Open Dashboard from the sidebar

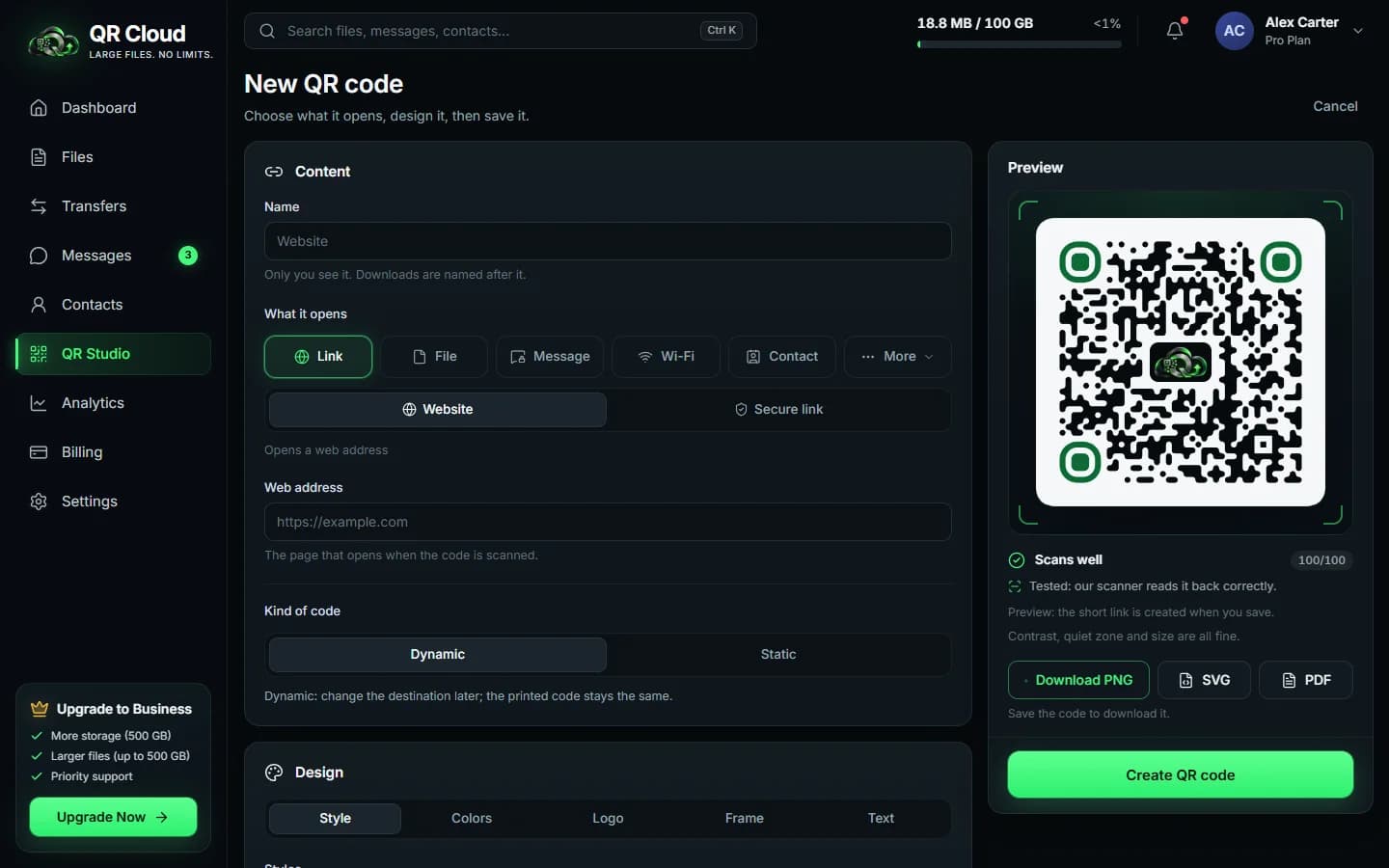(x=113, y=108)
